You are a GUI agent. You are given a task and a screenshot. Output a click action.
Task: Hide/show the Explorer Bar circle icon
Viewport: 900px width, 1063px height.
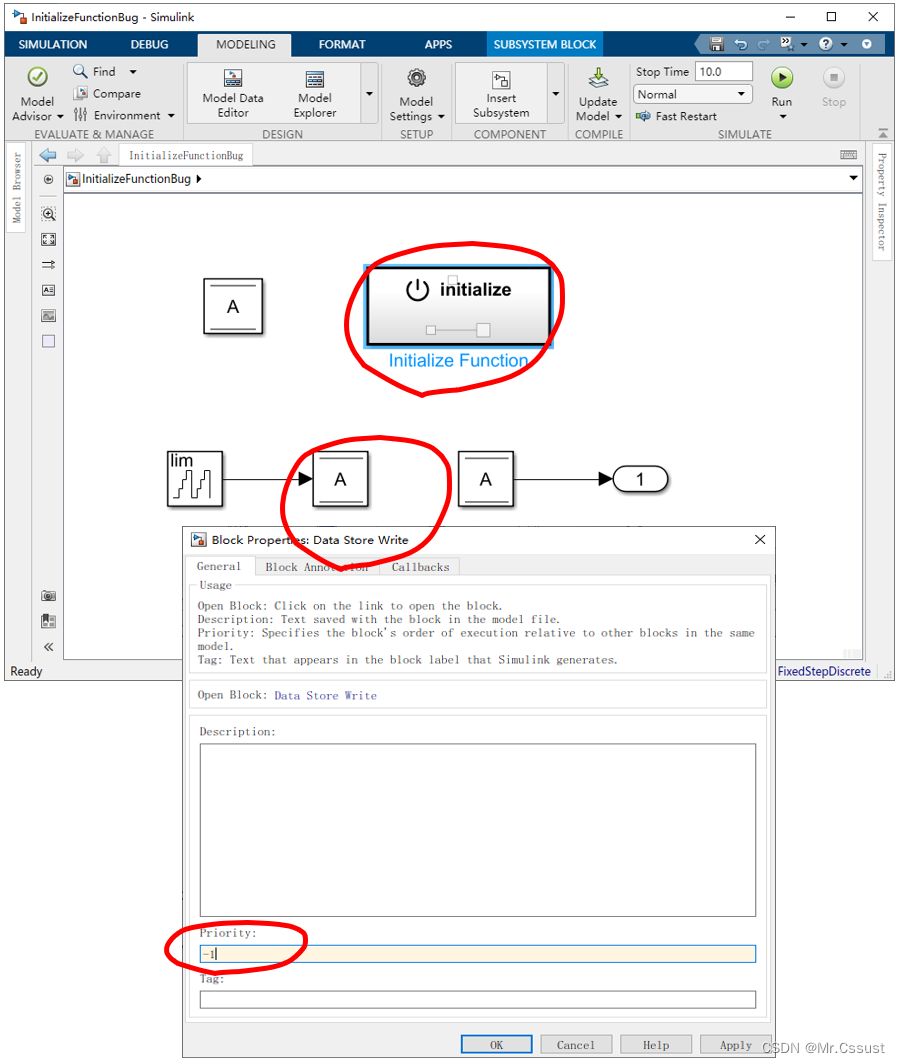[x=48, y=180]
